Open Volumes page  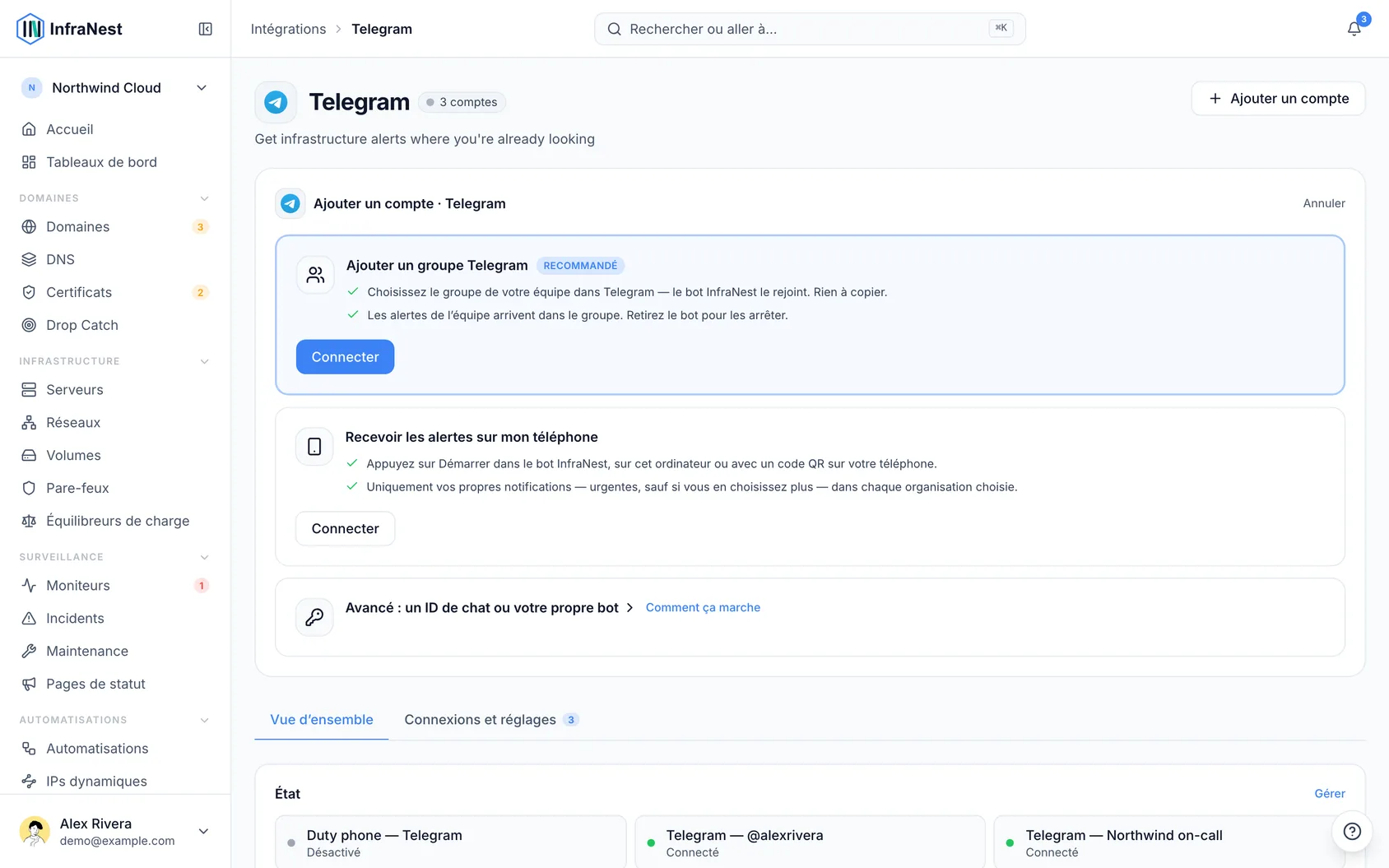[x=115, y=455]
